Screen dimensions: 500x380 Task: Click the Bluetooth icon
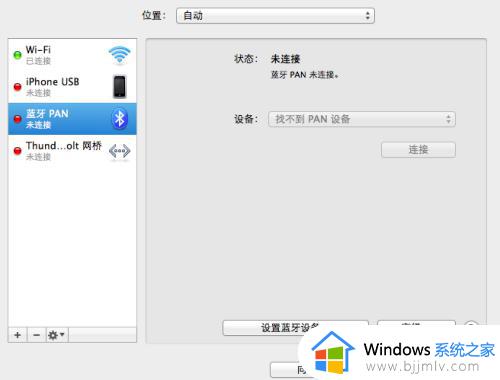[119, 119]
